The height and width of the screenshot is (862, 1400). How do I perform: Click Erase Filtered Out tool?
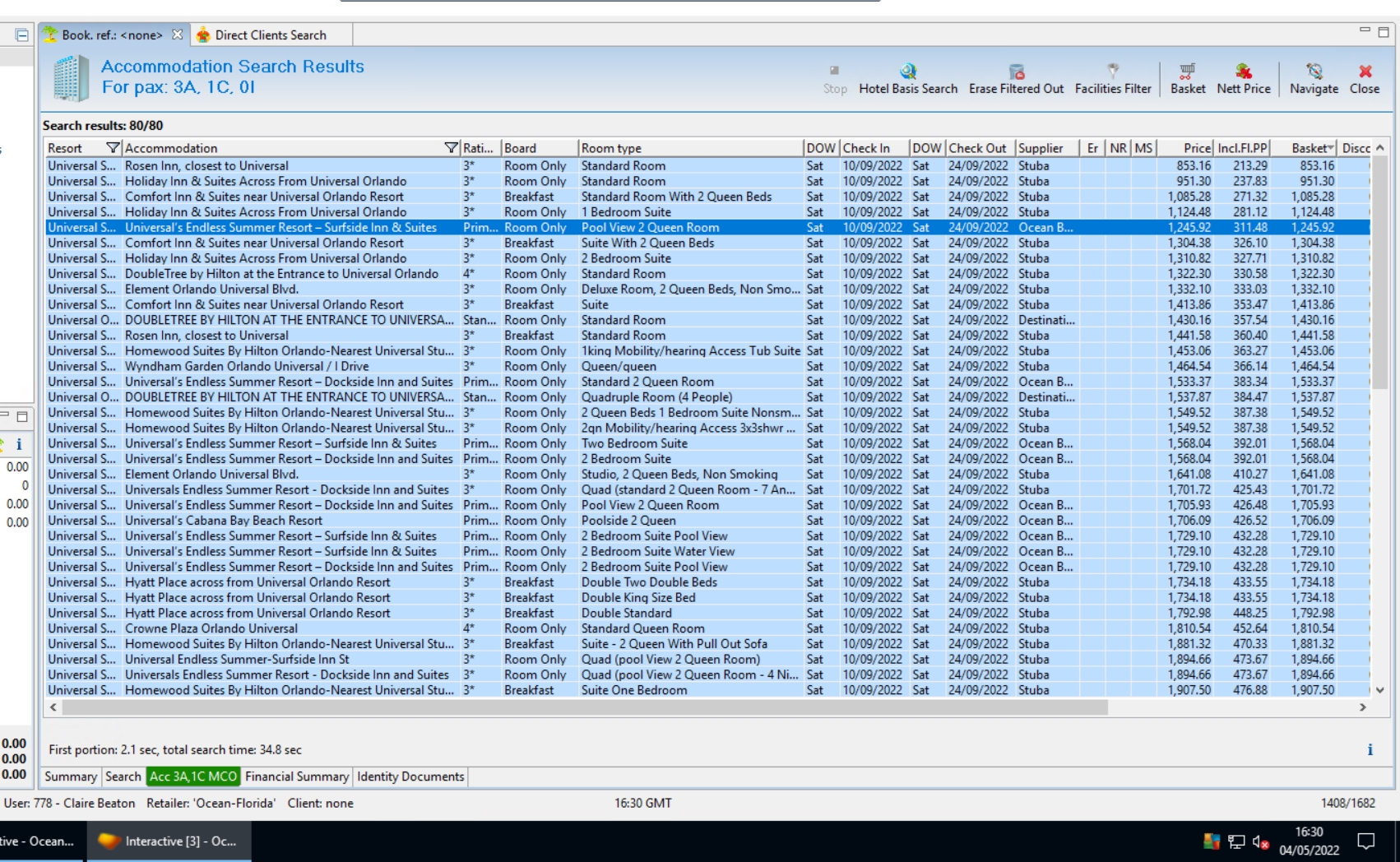click(1016, 79)
